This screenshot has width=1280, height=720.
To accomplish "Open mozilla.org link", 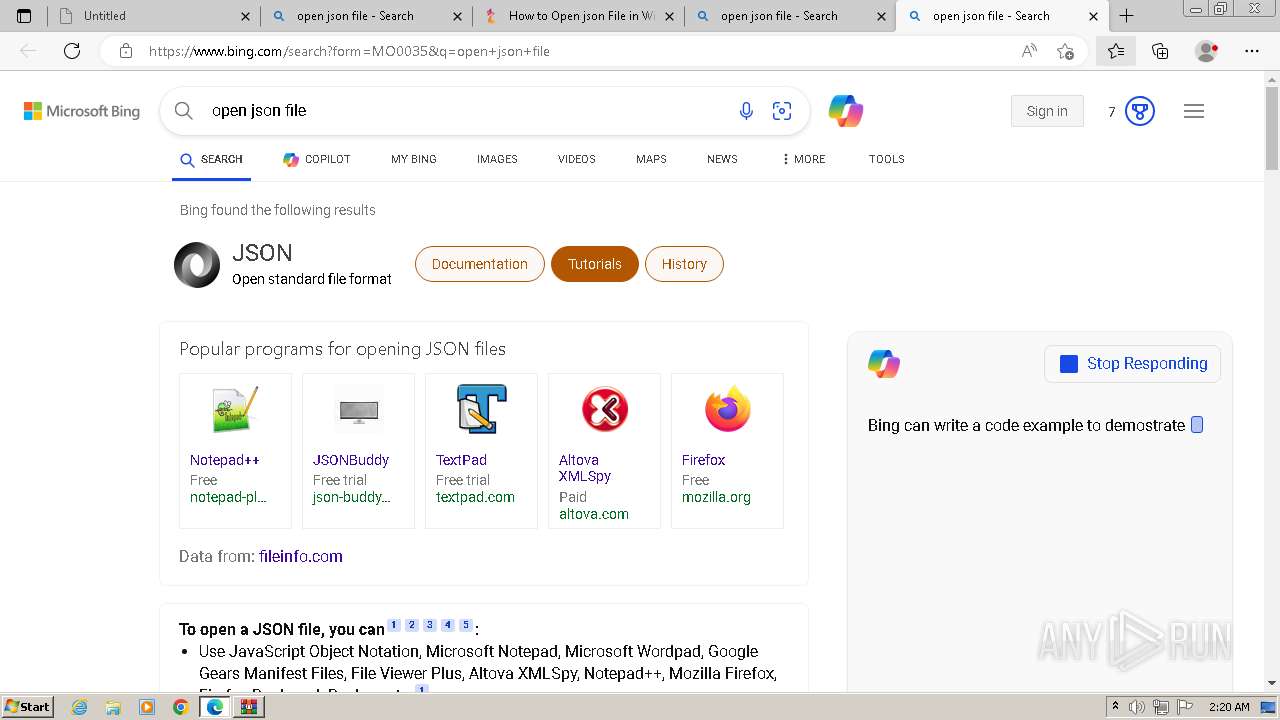I will pos(716,497).
